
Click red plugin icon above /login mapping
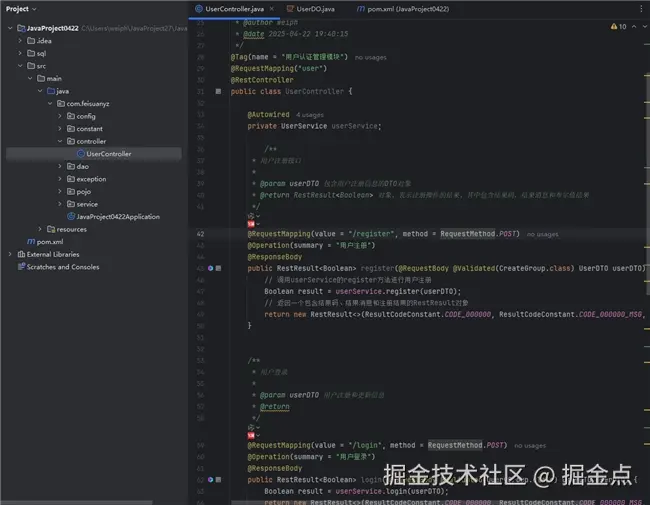tap(251, 435)
